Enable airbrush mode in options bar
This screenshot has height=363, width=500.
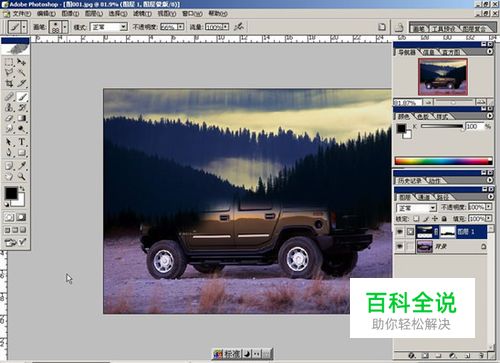239,27
